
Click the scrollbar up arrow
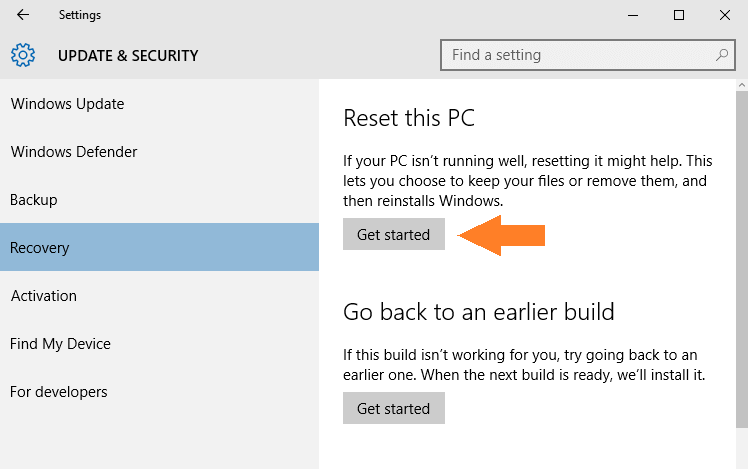click(x=742, y=85)
